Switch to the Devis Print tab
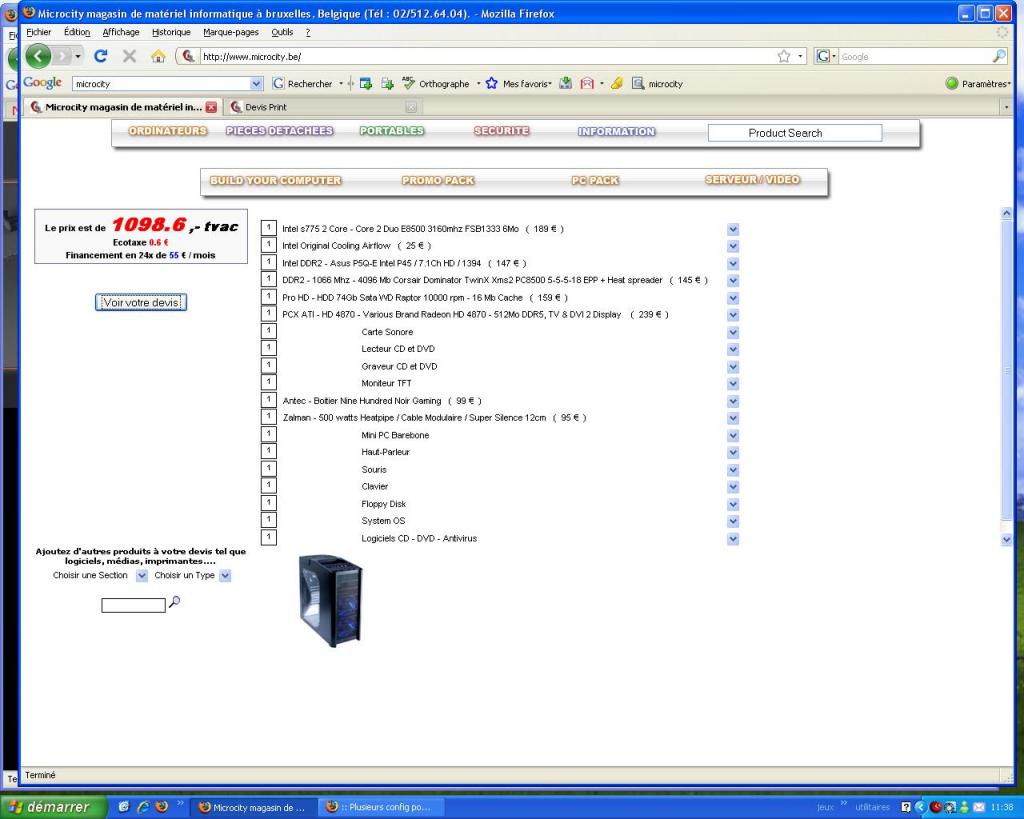Image resolution: width=1024 pixels, height=819 pixels. point(322,107)
